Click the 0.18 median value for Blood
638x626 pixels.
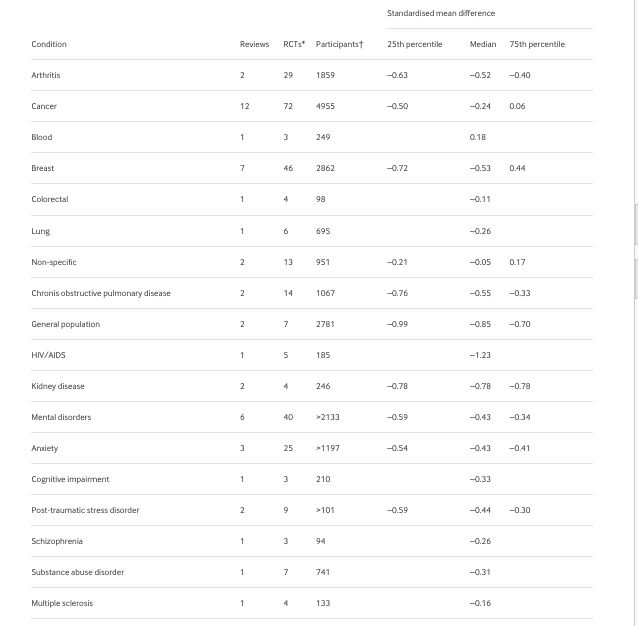point(478,137)
